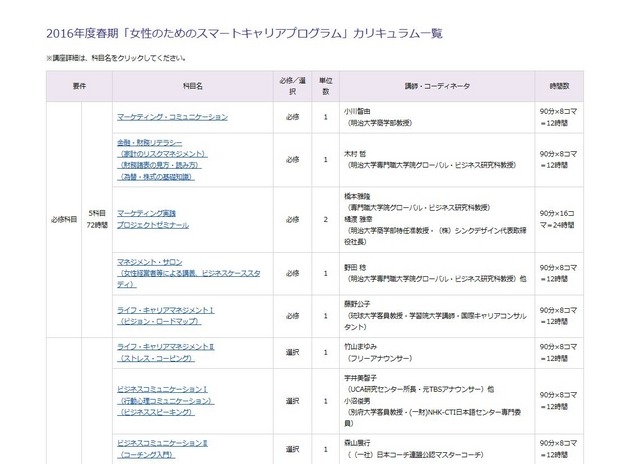This screenshot has height=464, width=640.
Task: Click 選択 in the ライフ・キャリアマネジメントⅡ row
Action: tap(293, 352)
